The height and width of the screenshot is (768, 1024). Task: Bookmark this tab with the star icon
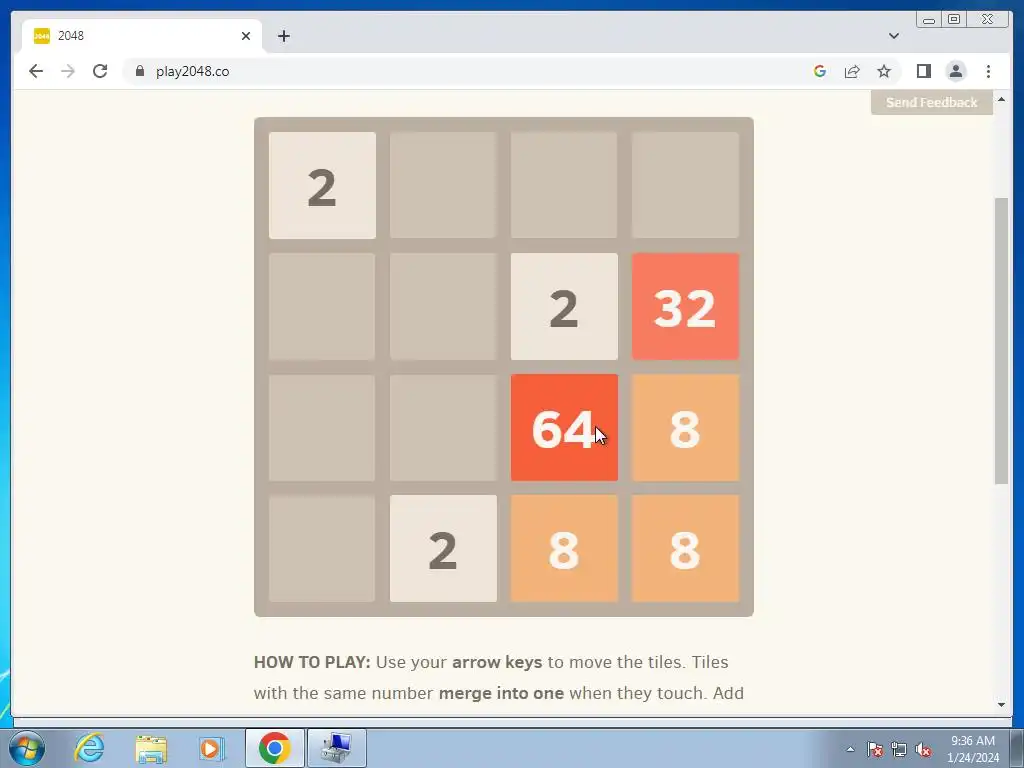(884, 71)
